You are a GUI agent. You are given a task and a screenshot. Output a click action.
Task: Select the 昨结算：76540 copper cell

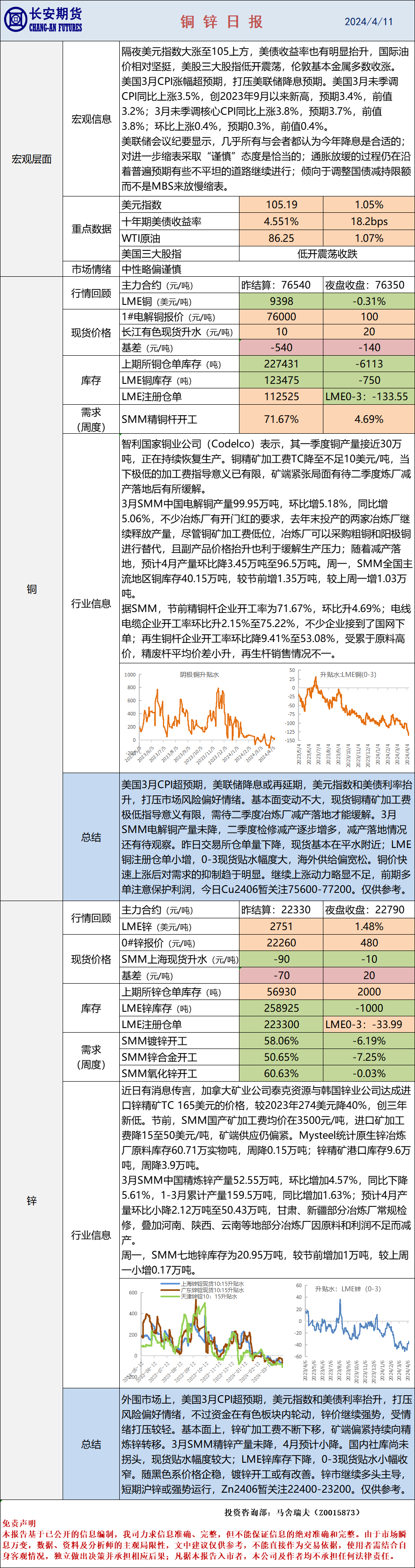(x=281, y=285)
